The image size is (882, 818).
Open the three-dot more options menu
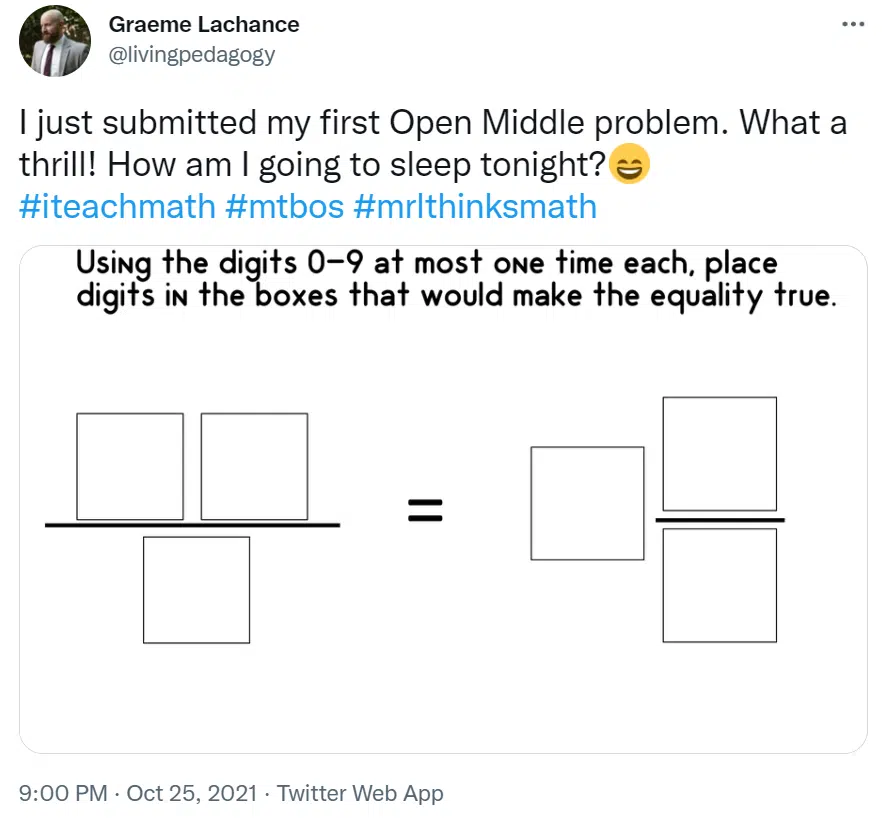pos(853,24)
